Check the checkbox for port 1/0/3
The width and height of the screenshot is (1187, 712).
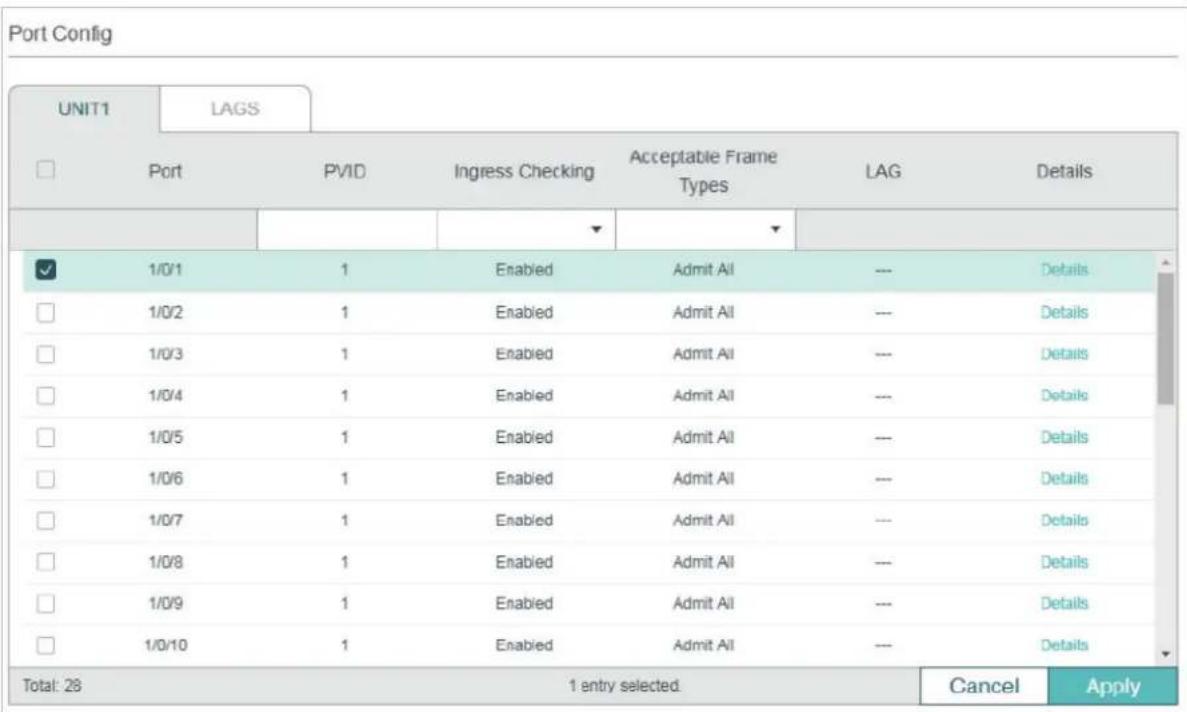pos(45,353)
